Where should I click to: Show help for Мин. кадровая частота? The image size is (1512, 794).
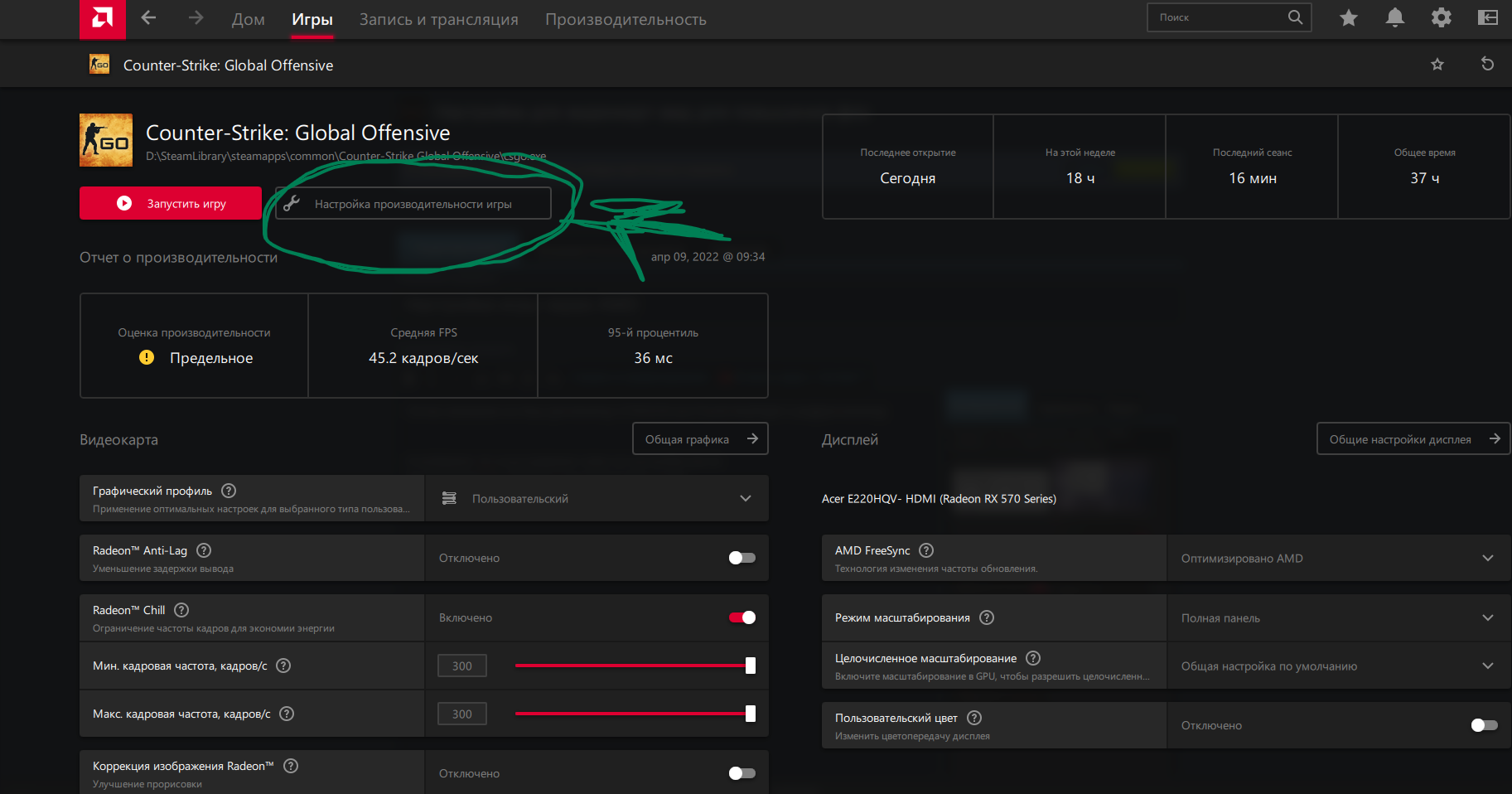click(x=283, y=666)
